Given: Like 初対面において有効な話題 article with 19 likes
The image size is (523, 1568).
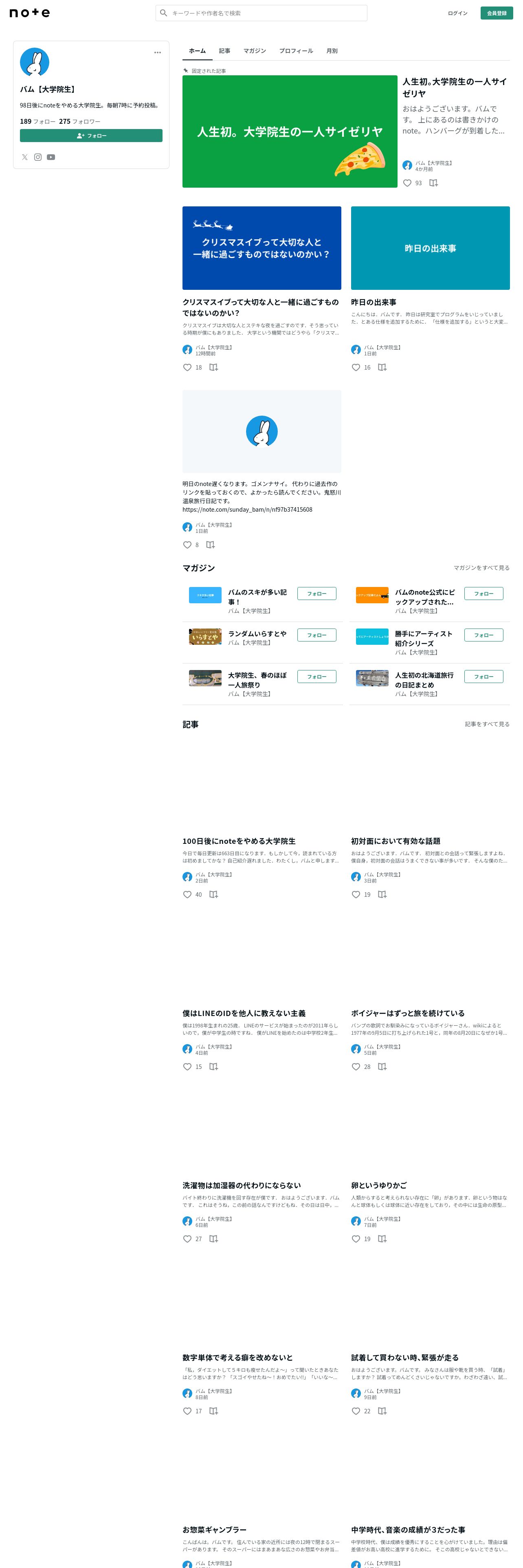Looking at the screenshot, I should click(356, 894).
